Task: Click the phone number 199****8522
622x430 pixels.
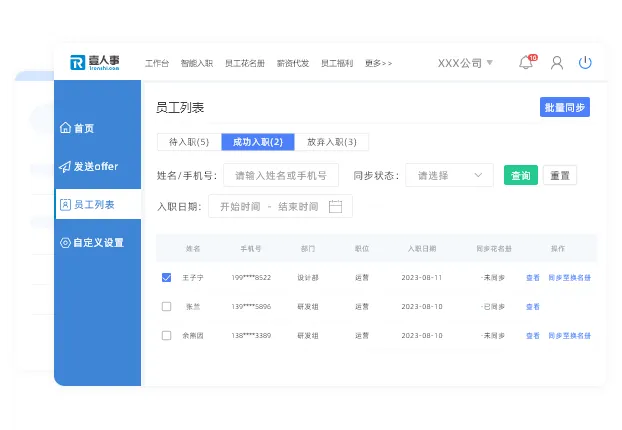Action: (x=251, y=278)
